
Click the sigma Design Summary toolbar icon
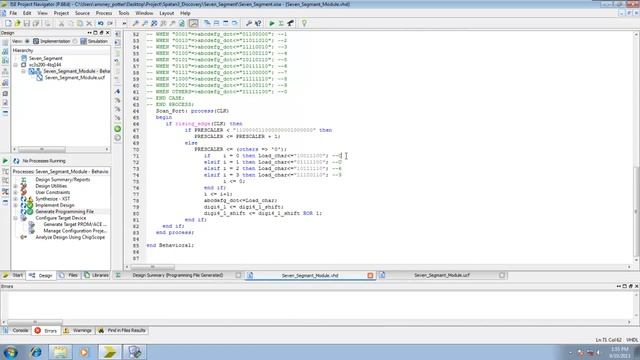[281, 23]
